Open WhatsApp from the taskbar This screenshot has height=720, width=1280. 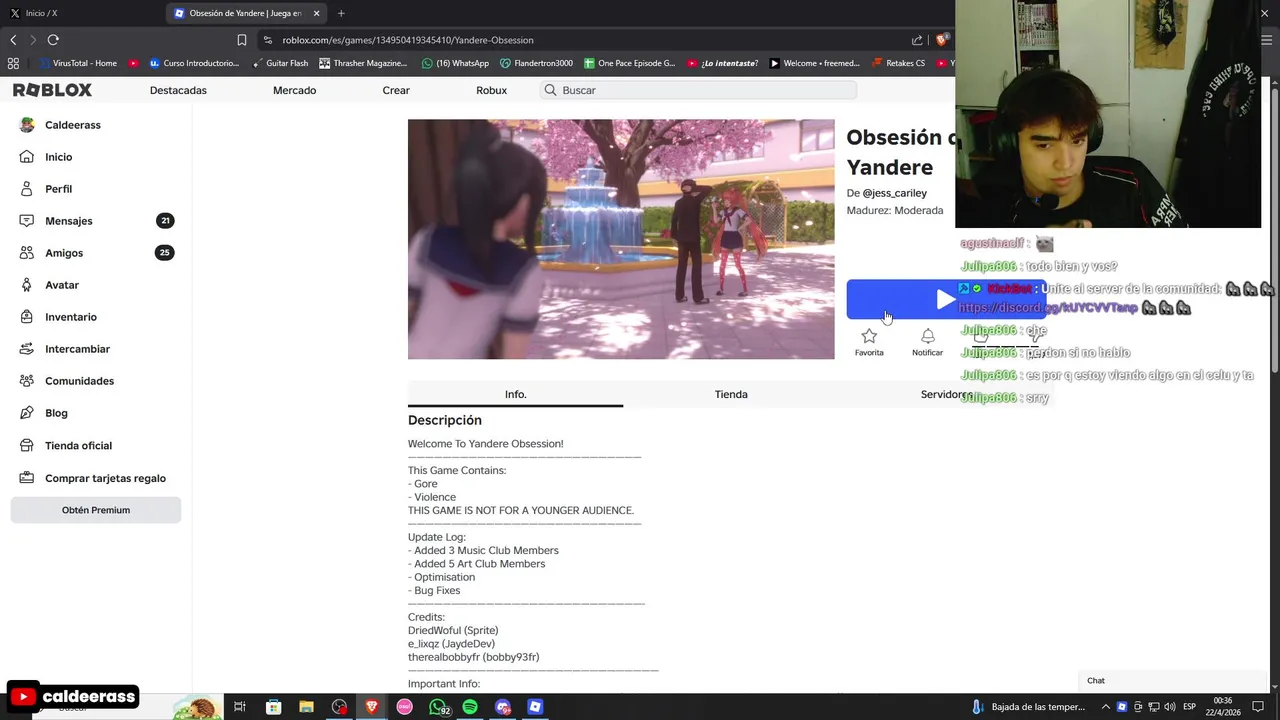point(438,707)
